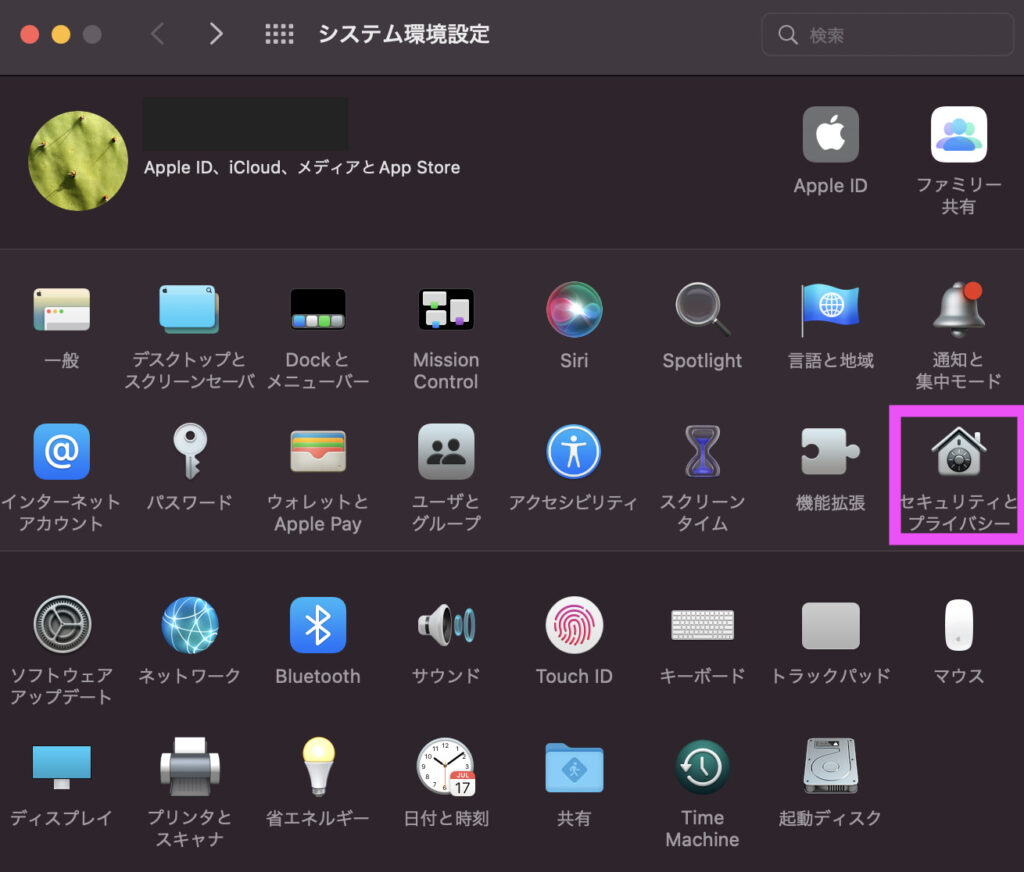Screen dimensions: 1024x872
Task: Open 言語と地域 flag icon
Action: (830, 310)
